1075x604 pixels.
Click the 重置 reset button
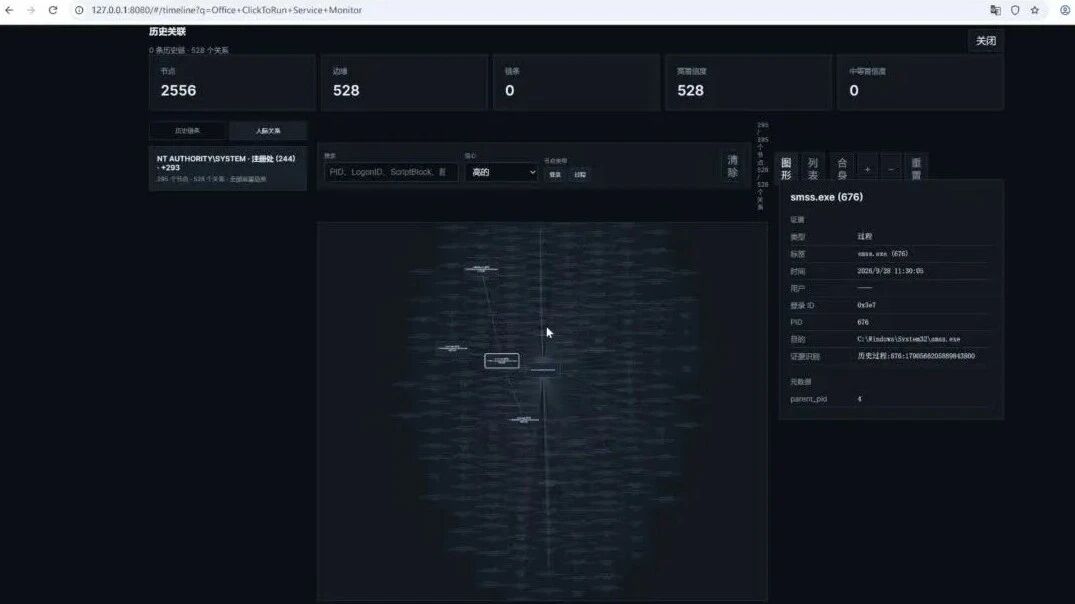tap(916, 169)
